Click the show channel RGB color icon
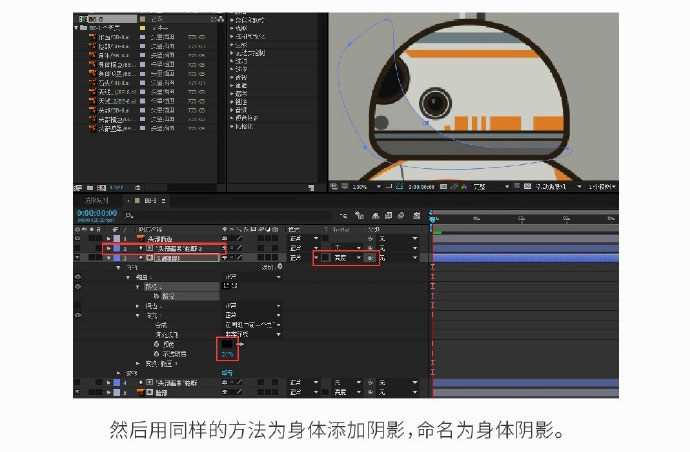This screenshot has height=452, width=690. (x=464, y=187)
